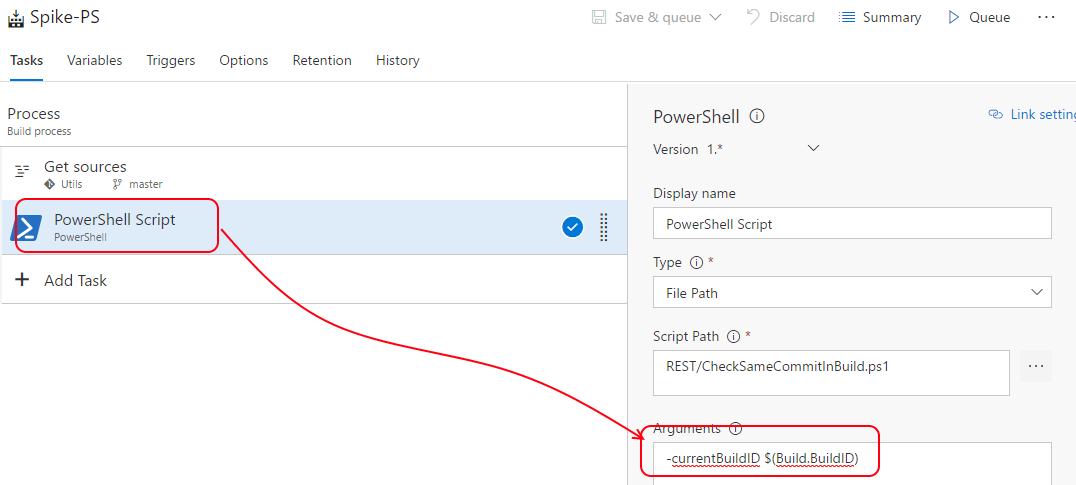Open the Triggers tab
The width and height of the screenshot is (1076, 485).
coord(171,61)
